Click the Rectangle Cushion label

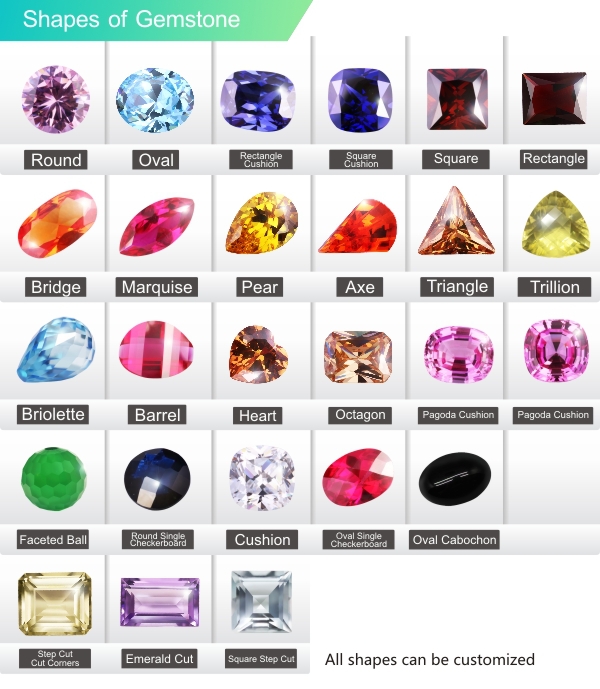(261, 160)
